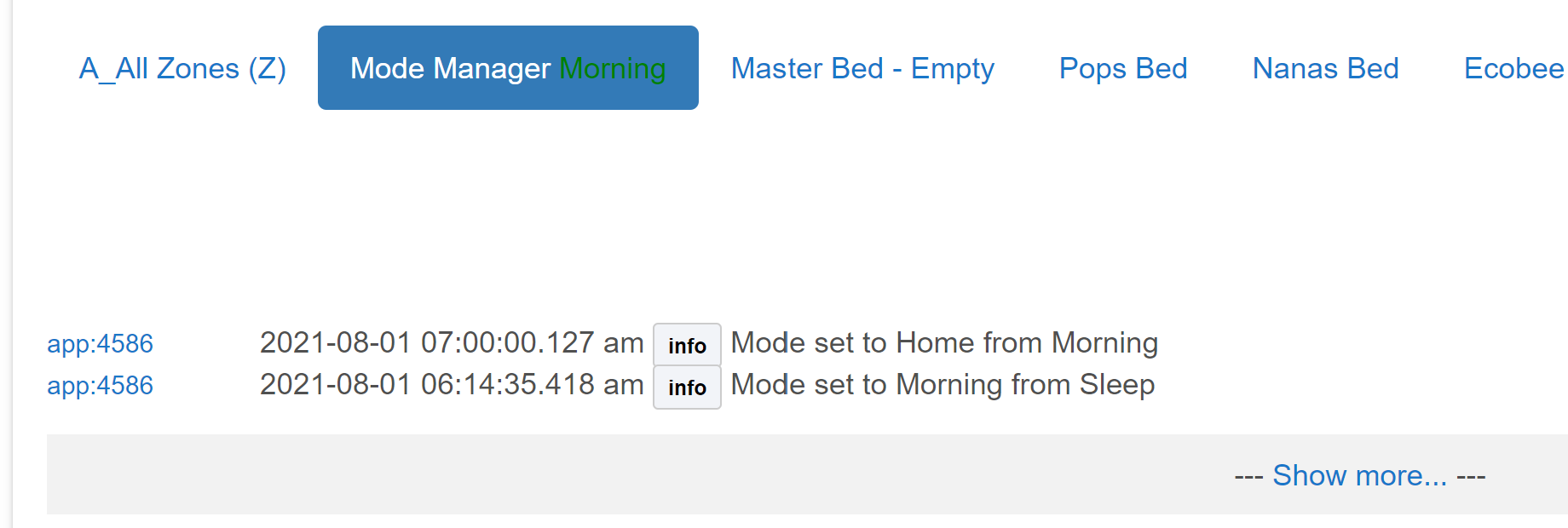The height and width of the screenshot is (528, 1568).
Task: Click the 2021-08-01 date in first log row
Action: [336, 342]
